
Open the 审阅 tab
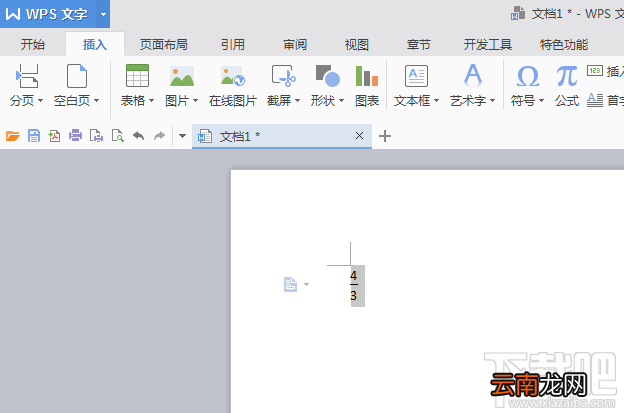point(295,44)
